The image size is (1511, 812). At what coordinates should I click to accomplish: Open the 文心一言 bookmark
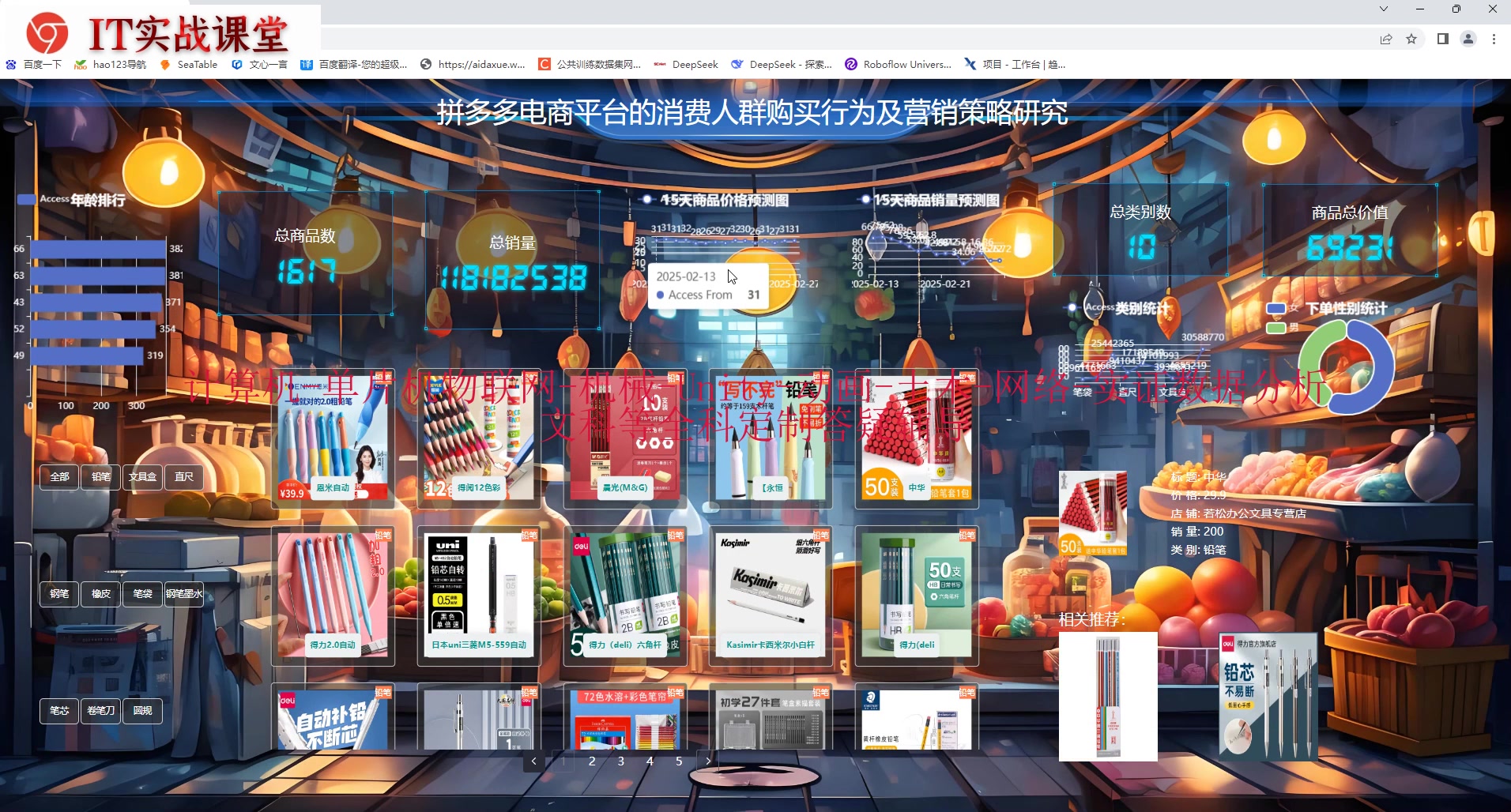259,64
